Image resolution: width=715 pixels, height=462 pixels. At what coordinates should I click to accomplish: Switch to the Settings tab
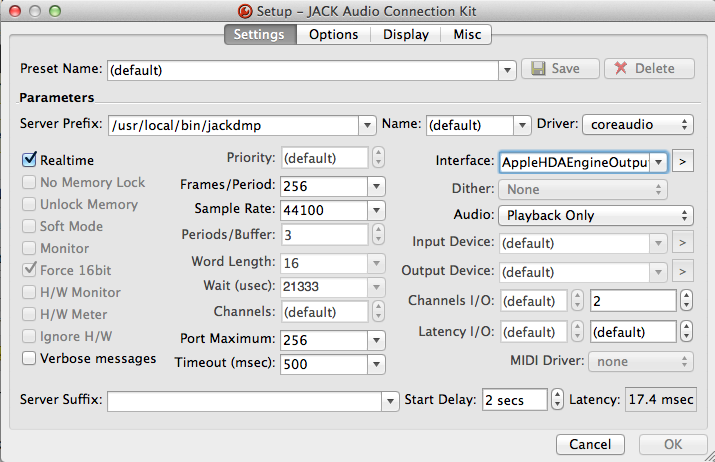click(260, 35)
